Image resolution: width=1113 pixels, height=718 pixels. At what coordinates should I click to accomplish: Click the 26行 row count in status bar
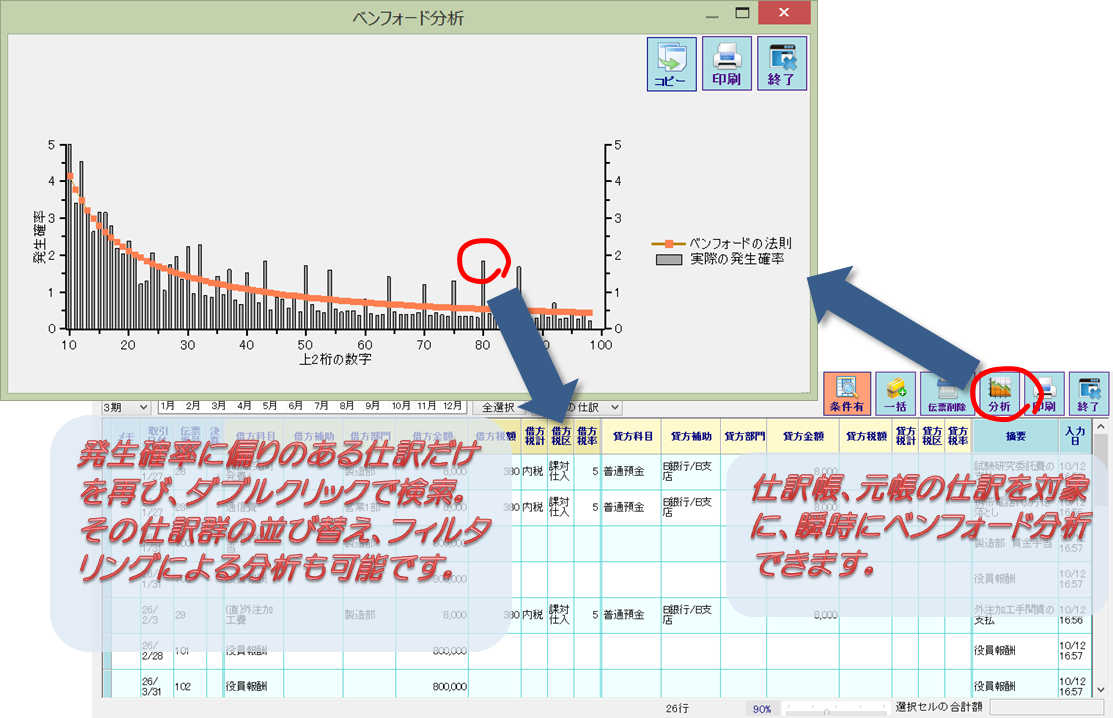(677, 708)
